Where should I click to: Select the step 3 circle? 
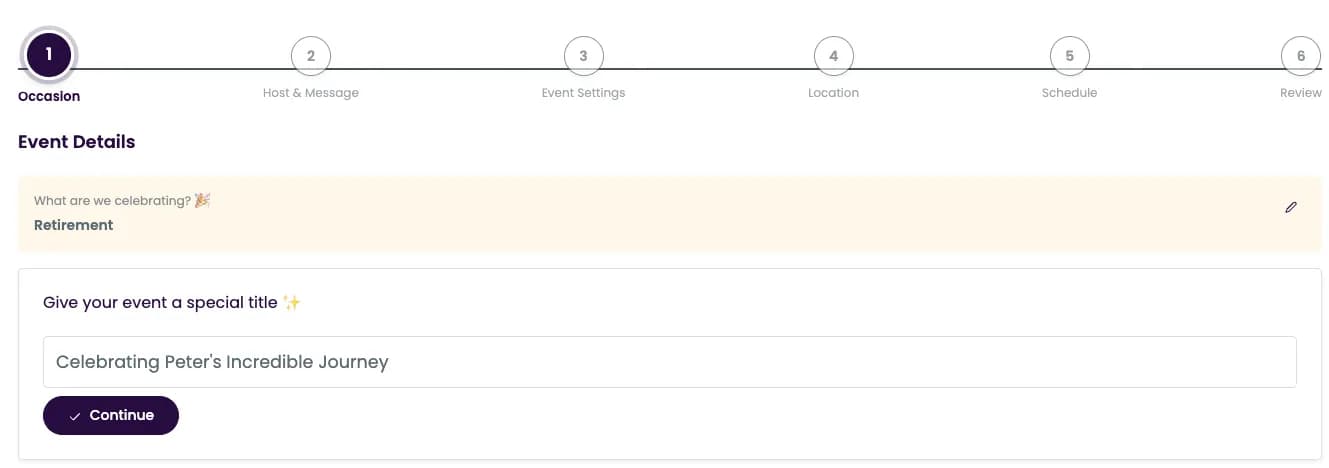(x=584, y=56)
